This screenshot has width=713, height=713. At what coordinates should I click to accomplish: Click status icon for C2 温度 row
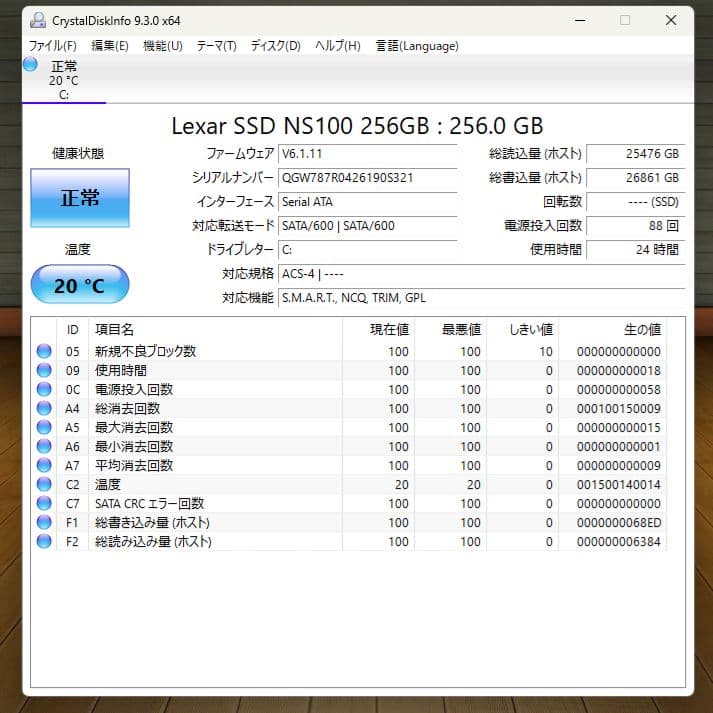tap(44, 484)
